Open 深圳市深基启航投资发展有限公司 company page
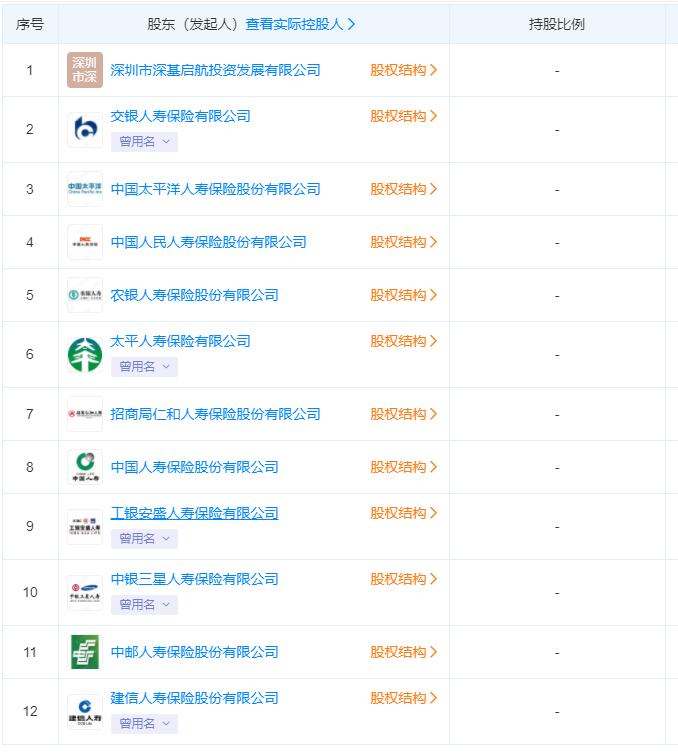This screenshot has width=678, height=753. pos(215,70)
